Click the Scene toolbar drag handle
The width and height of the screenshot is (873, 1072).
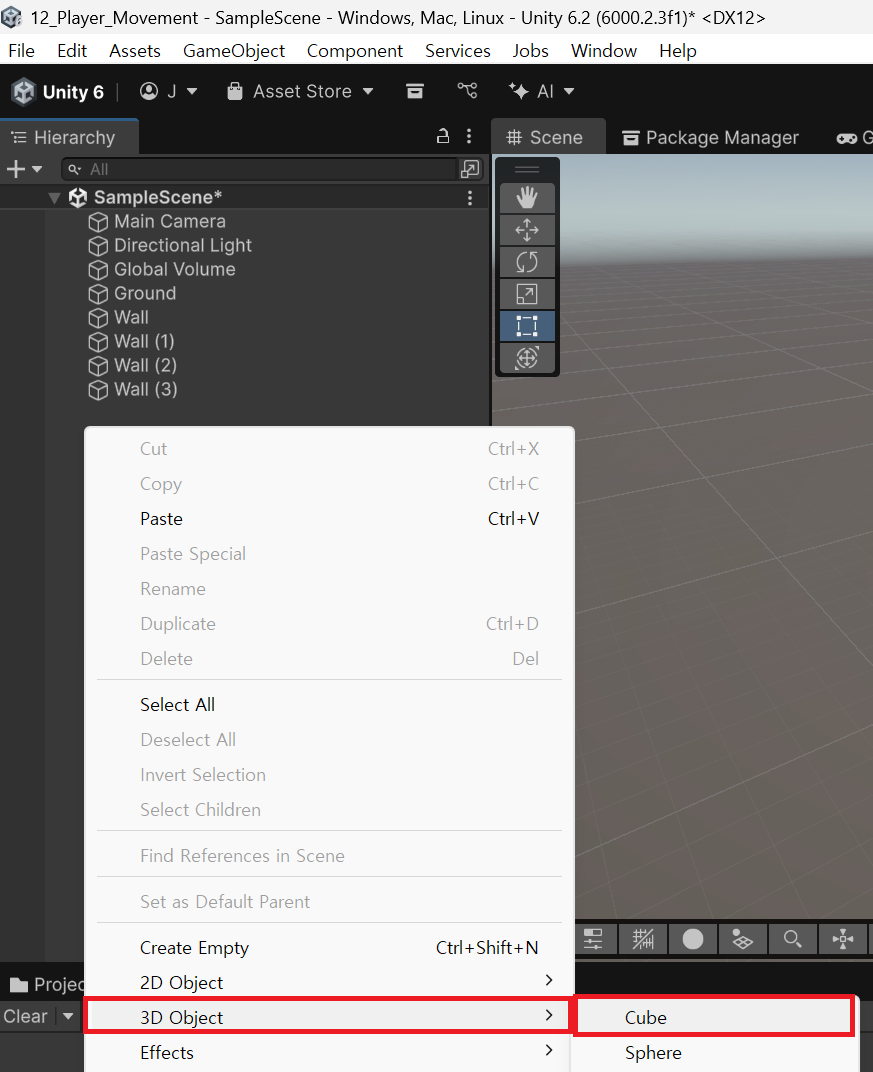526,170
